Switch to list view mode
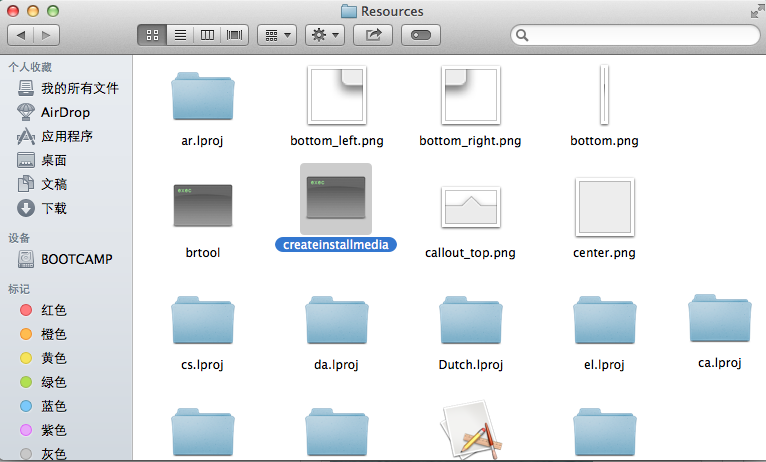 180,35
